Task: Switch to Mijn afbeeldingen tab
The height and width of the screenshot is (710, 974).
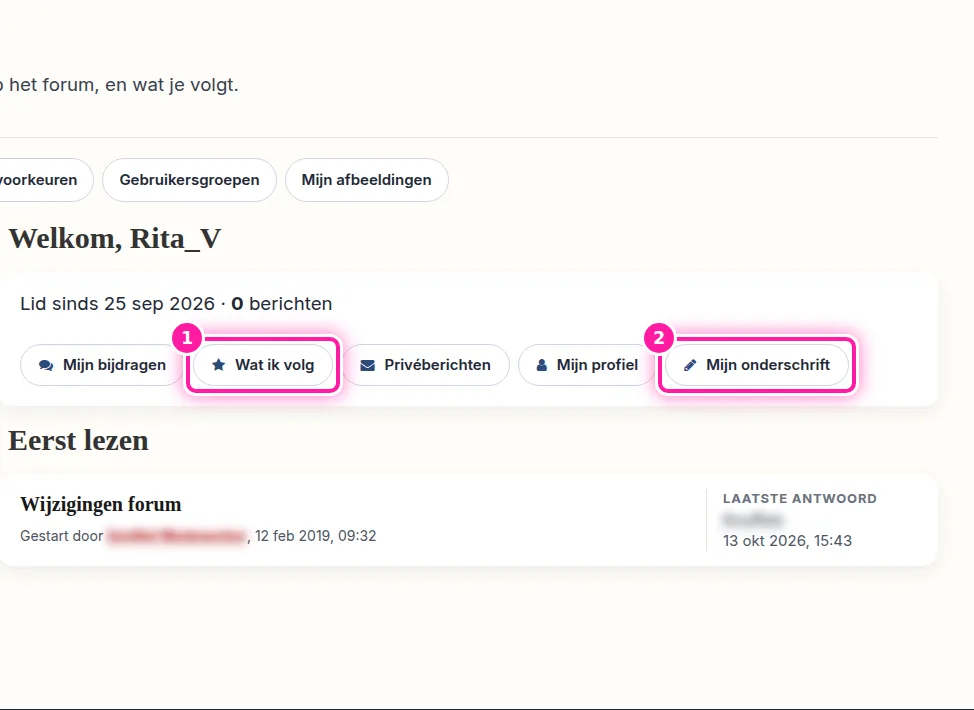Action: click(x=366, y=180)
